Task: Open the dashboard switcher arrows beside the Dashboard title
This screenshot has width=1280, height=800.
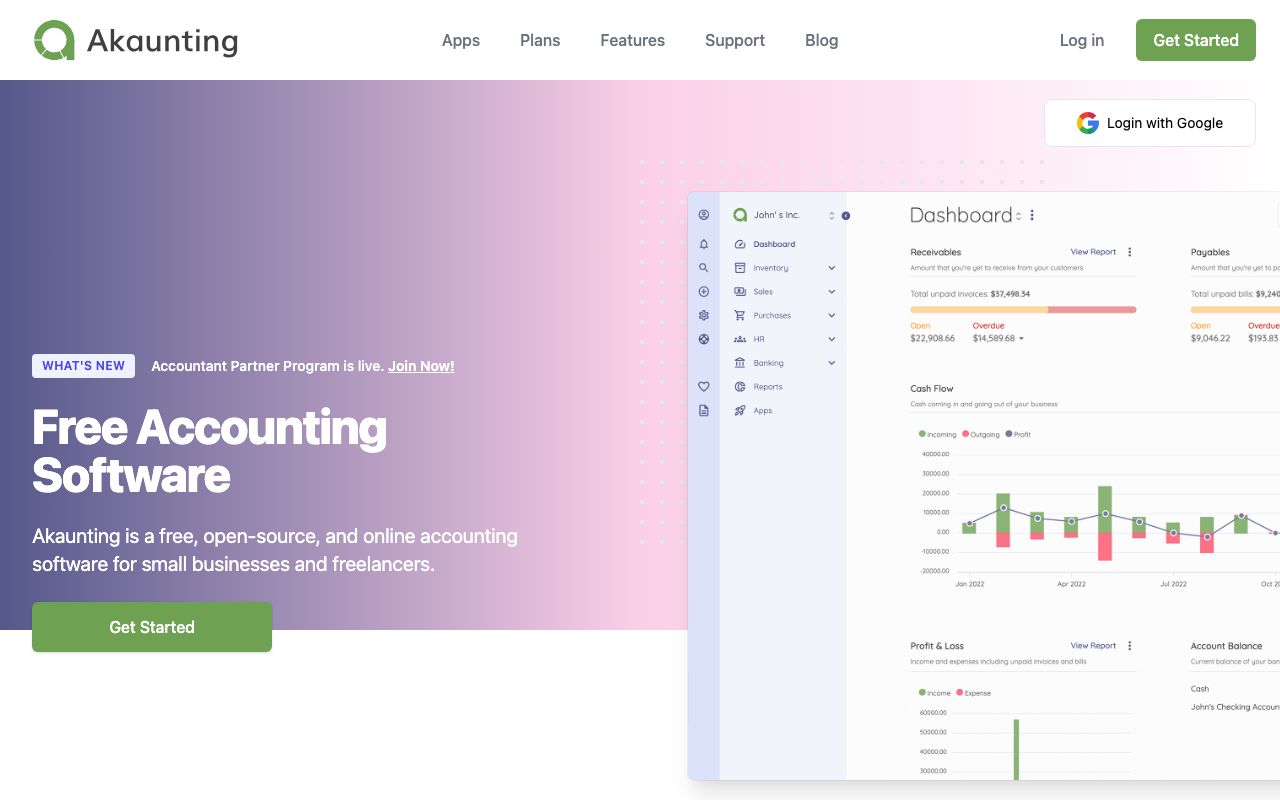Action: [x=1019, y=216]
